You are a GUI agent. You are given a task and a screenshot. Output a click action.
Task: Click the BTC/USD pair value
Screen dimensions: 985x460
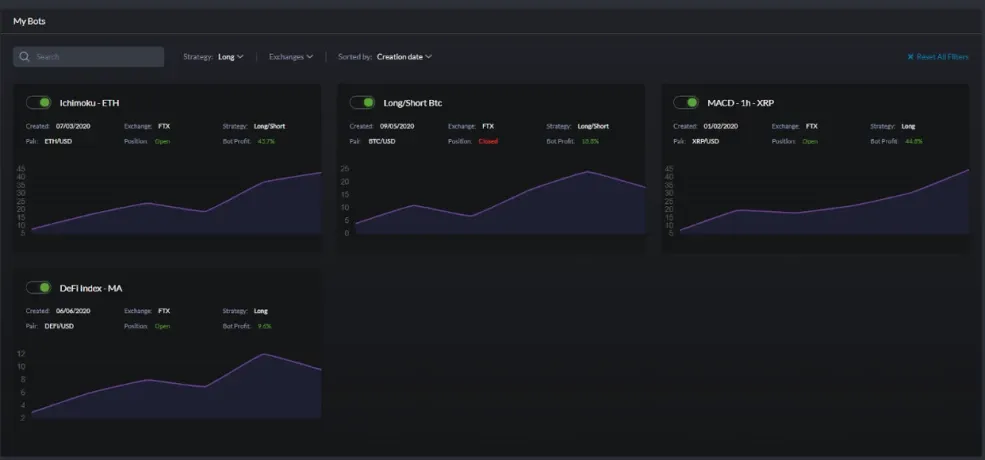(x=382, y=141)
